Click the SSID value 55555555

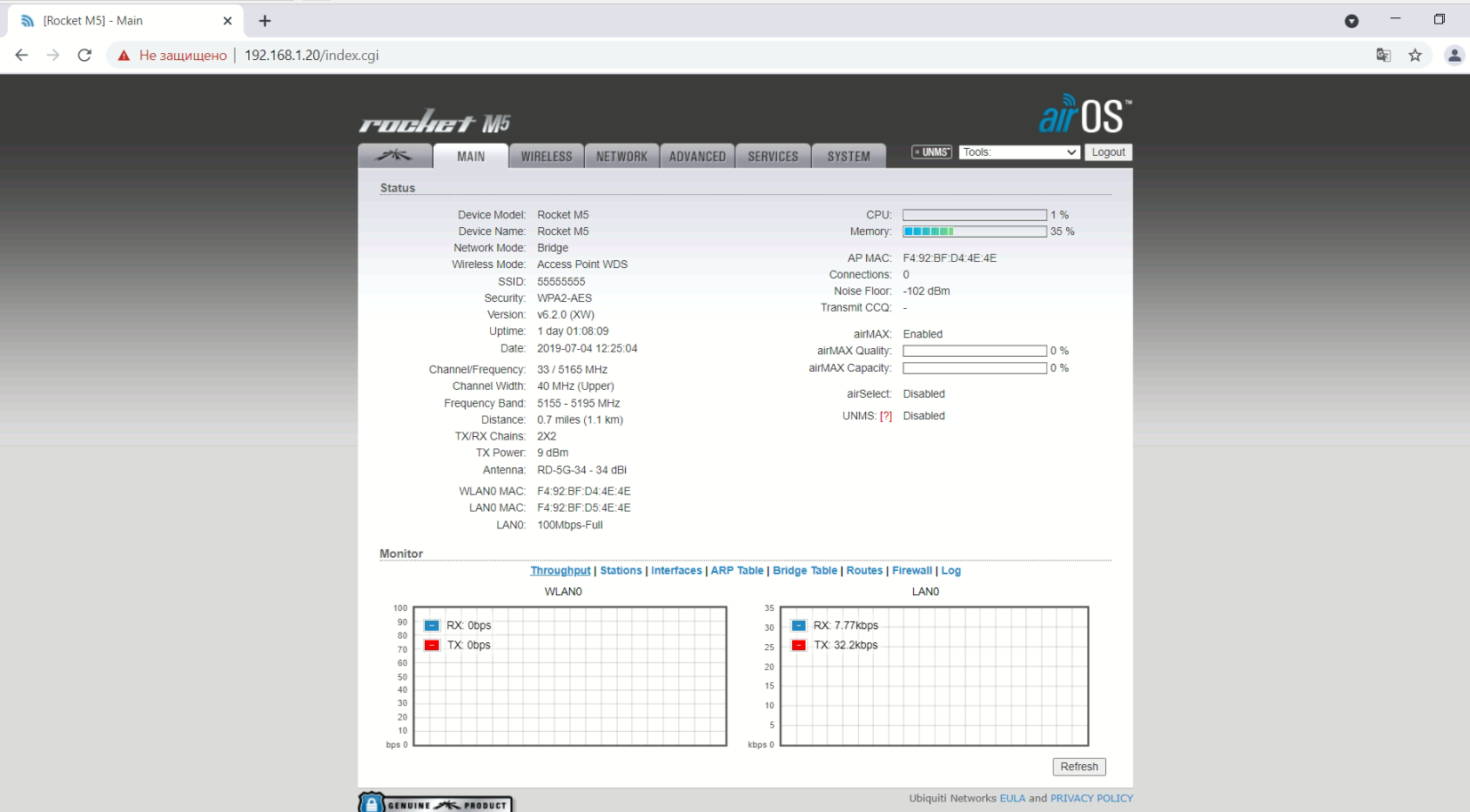tap(561, 282)
